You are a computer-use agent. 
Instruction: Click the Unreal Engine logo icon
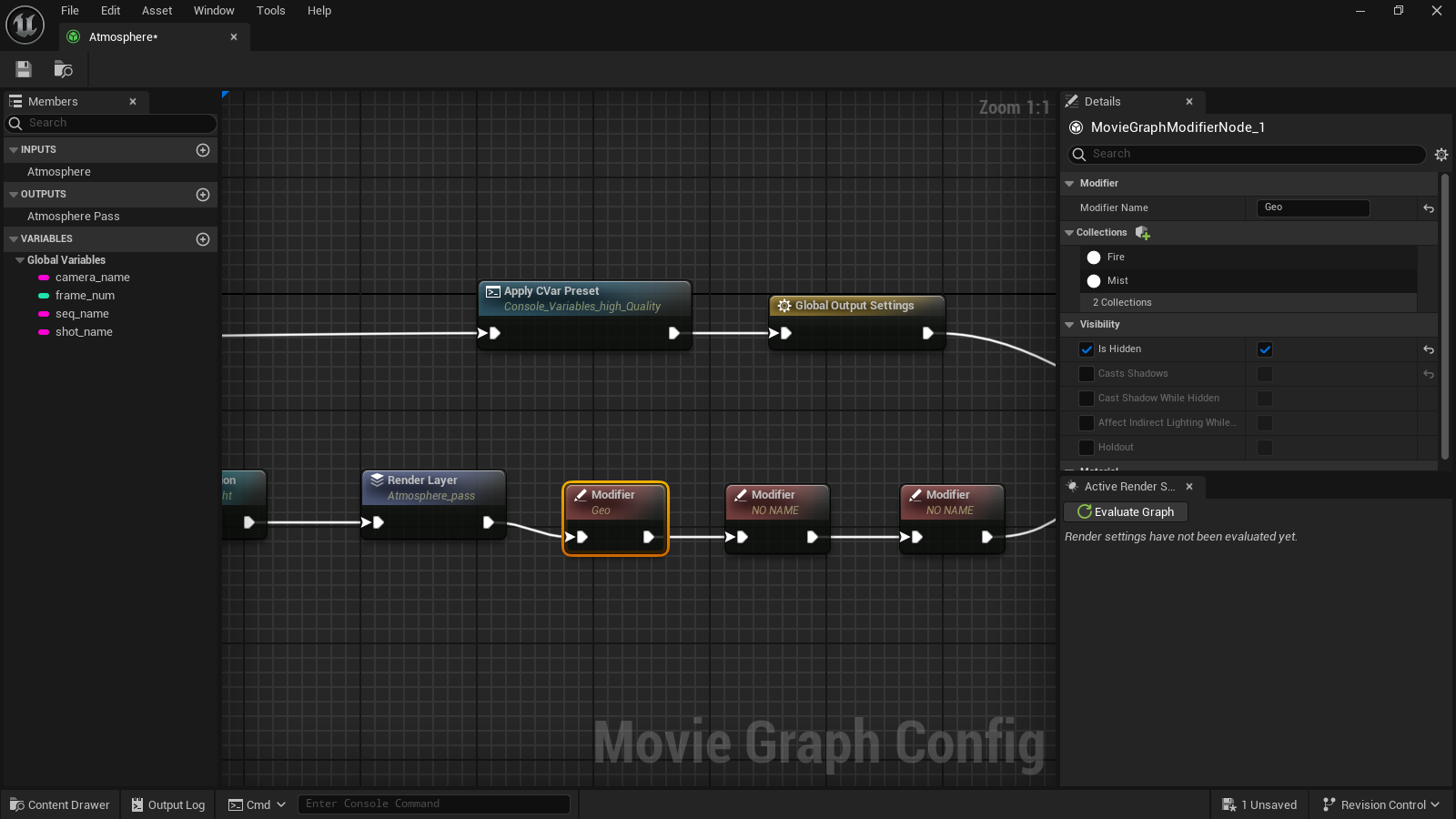click(25, 25)
